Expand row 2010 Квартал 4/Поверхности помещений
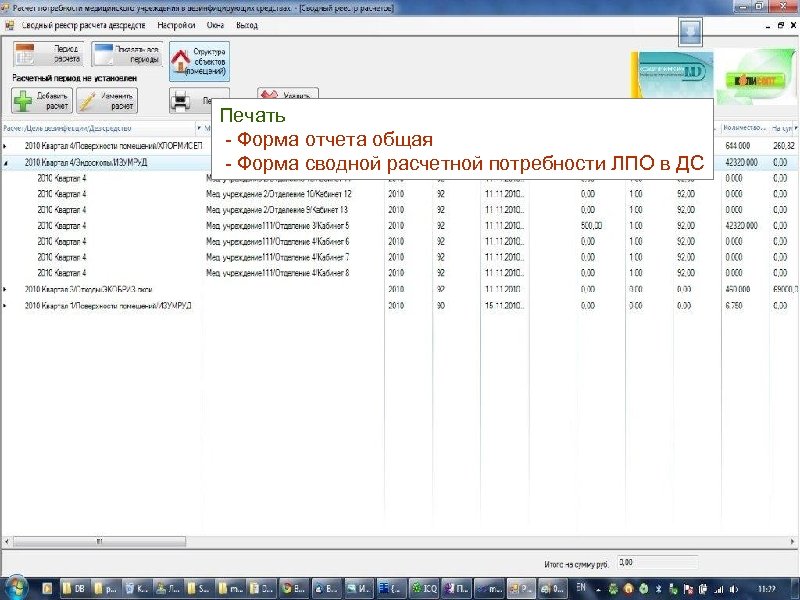Image resolution: width=800 pixels, height=600 pixels. pyautogui.click(x=5, y=146)
